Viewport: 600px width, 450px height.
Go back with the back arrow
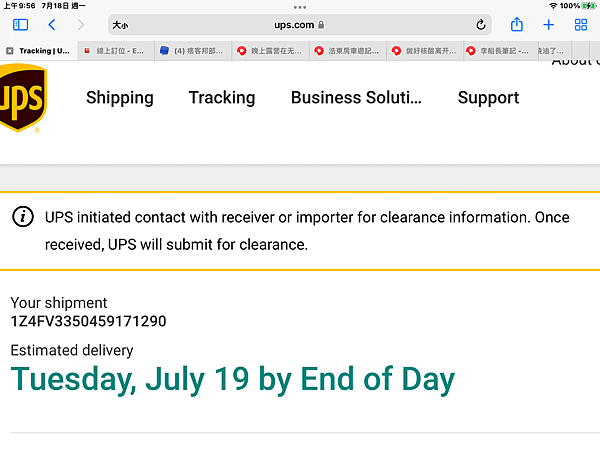tap(52, 24)
